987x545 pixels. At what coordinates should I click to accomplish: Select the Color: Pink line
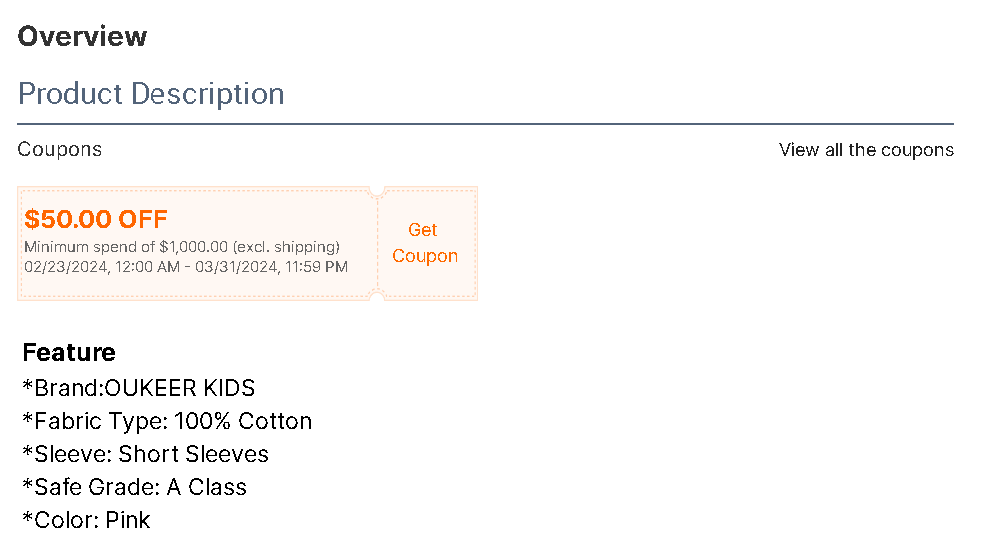point(87,520)
